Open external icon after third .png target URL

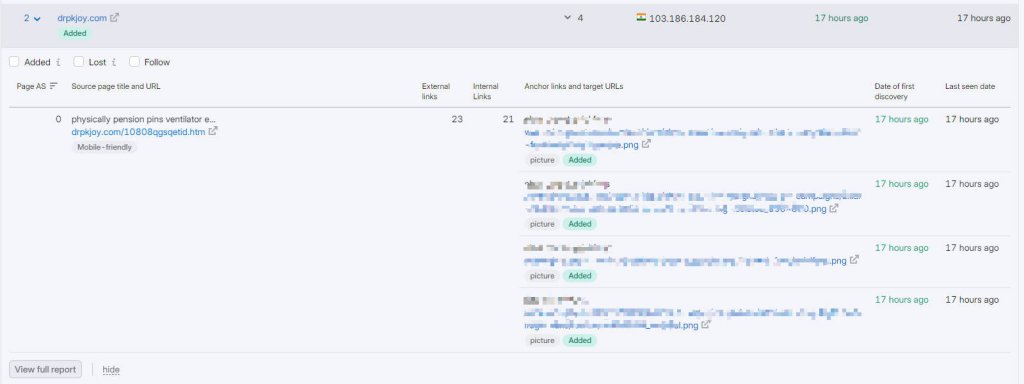tap(854, 260)
